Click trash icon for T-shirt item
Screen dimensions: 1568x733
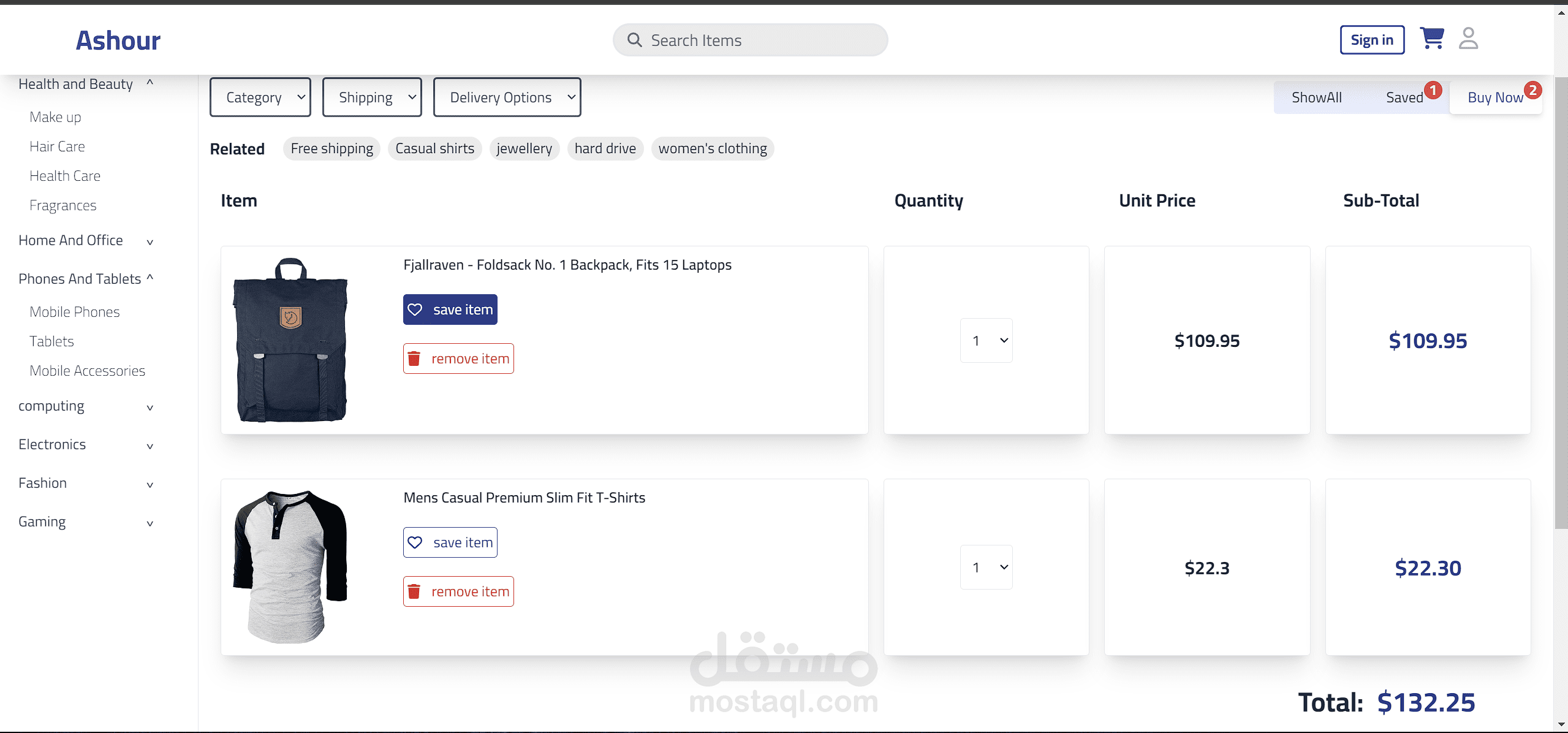click(x=414, y=592)
